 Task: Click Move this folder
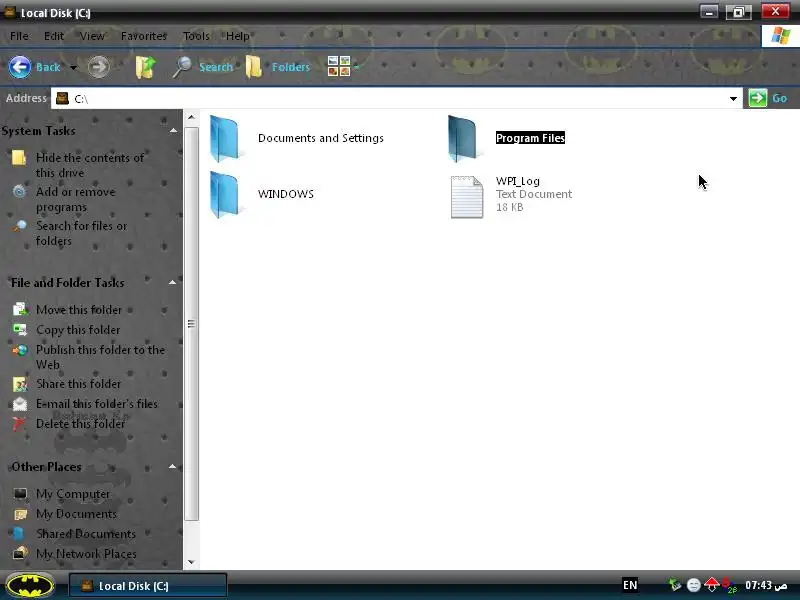(x=79, y=310)
